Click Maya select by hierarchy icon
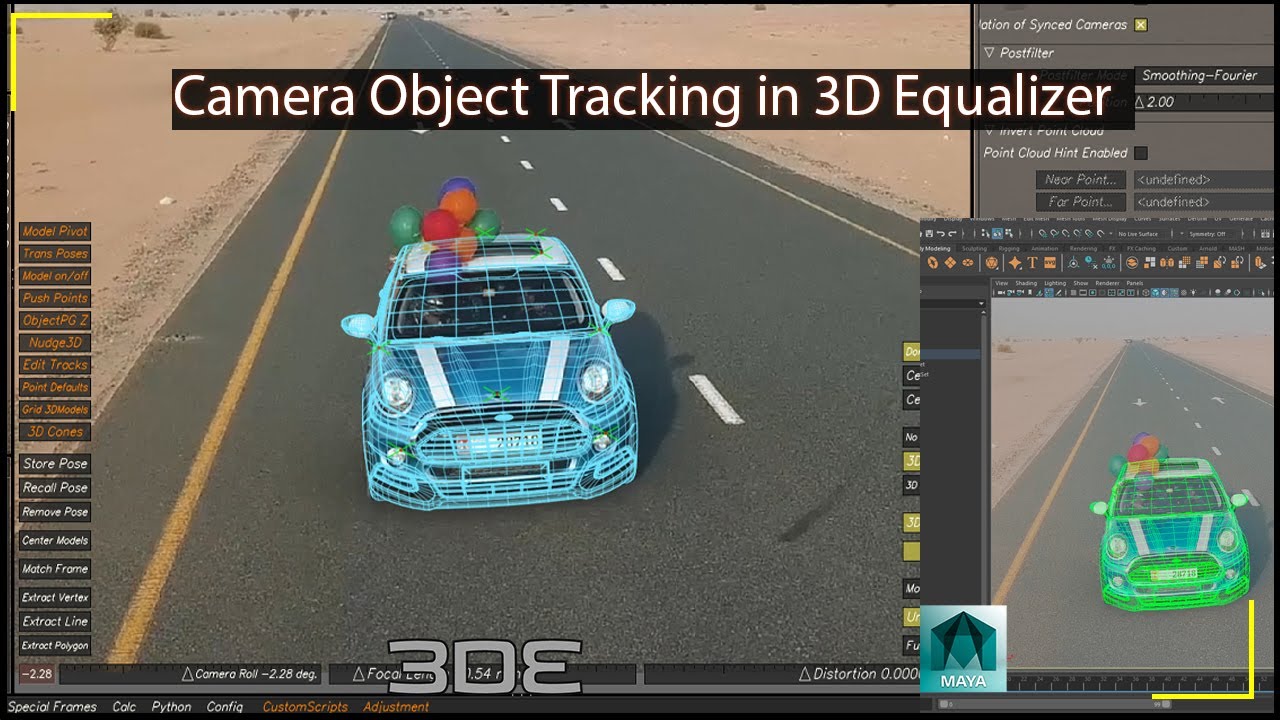 [x=985, y=234]
